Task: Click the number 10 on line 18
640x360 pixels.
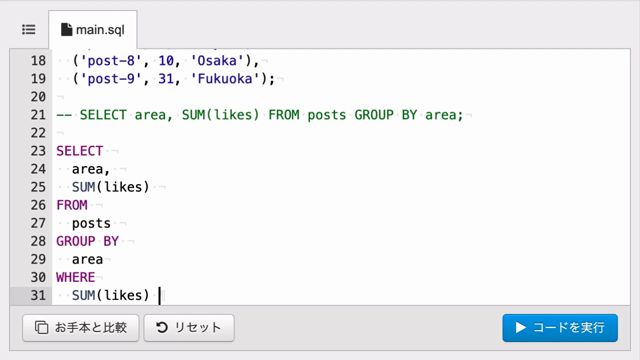Action: coord(166,61)
